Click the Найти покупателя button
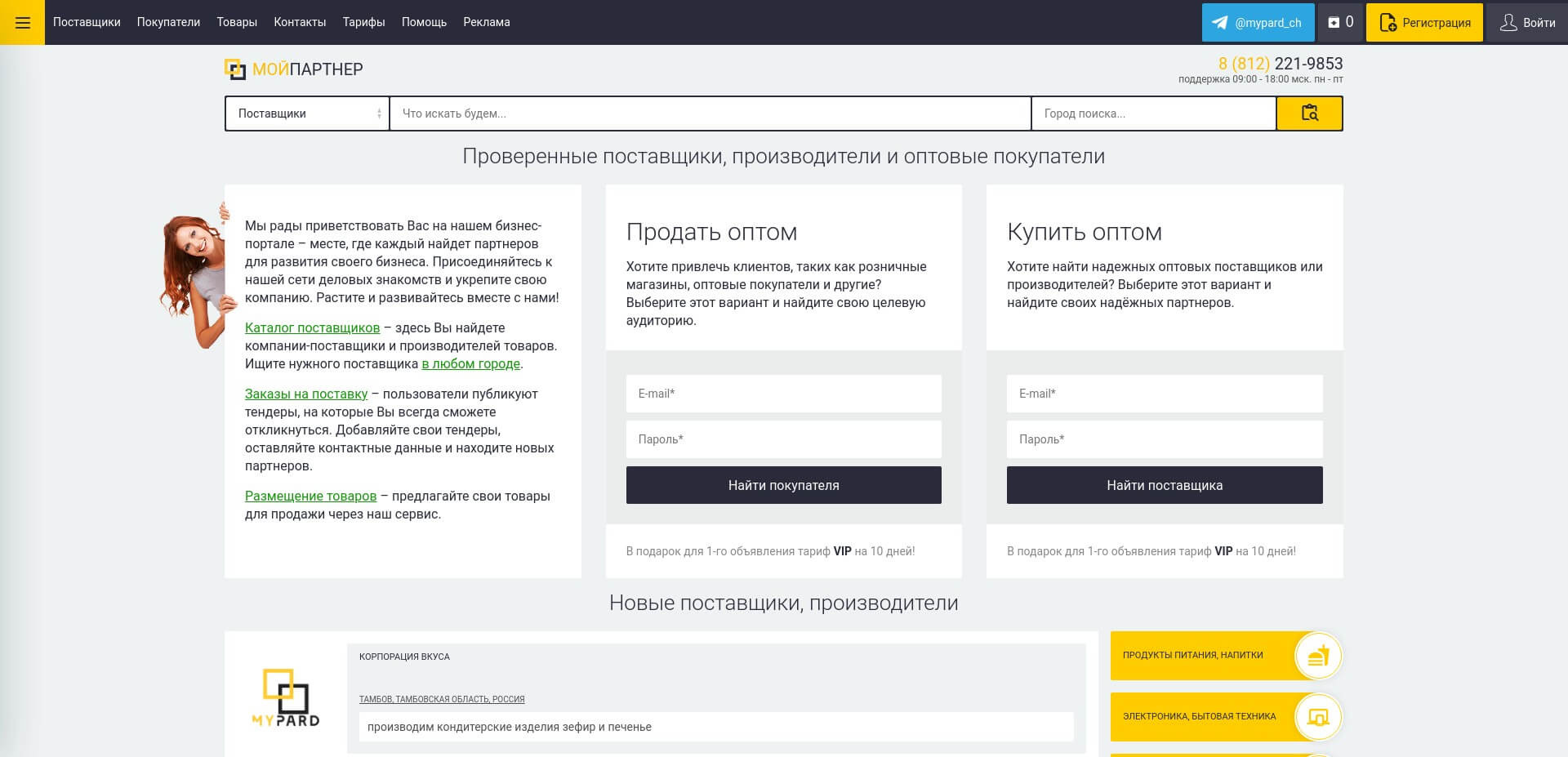Image resolution: width=1568 pixels, height=757 pixels. [x=783, y=485]
